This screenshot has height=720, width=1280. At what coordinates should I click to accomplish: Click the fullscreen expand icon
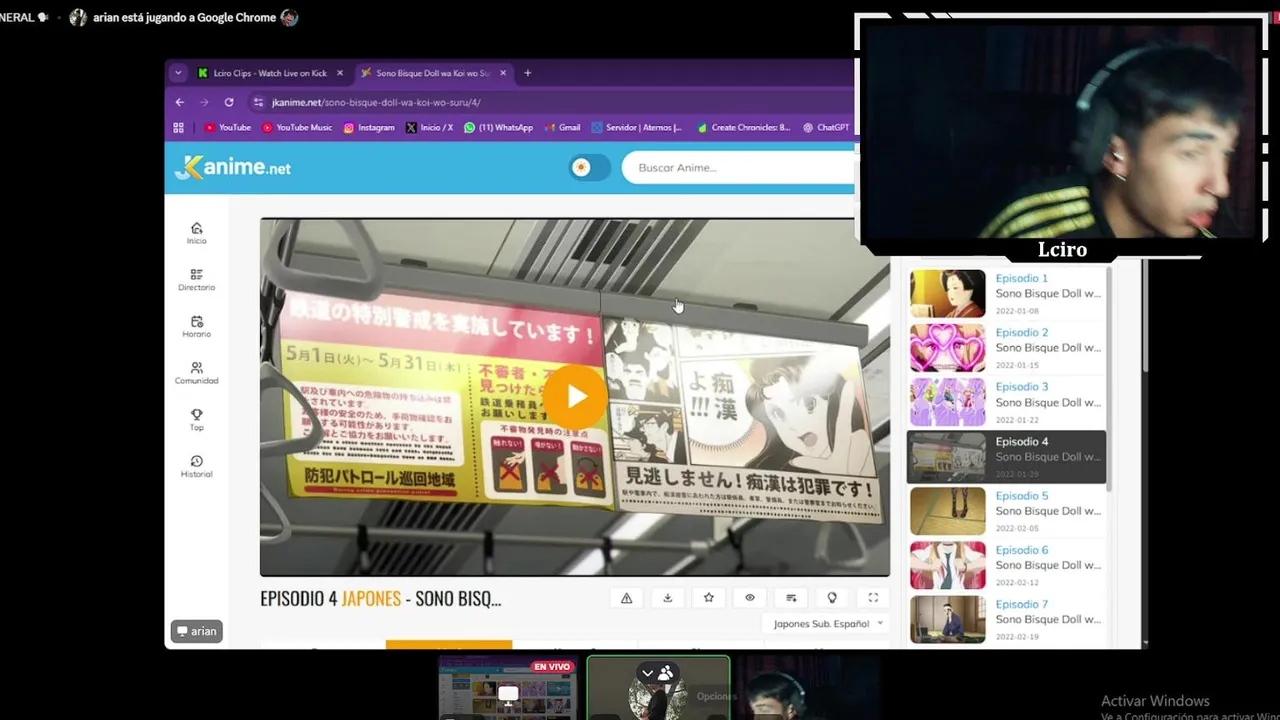click(x=873, y=598)
